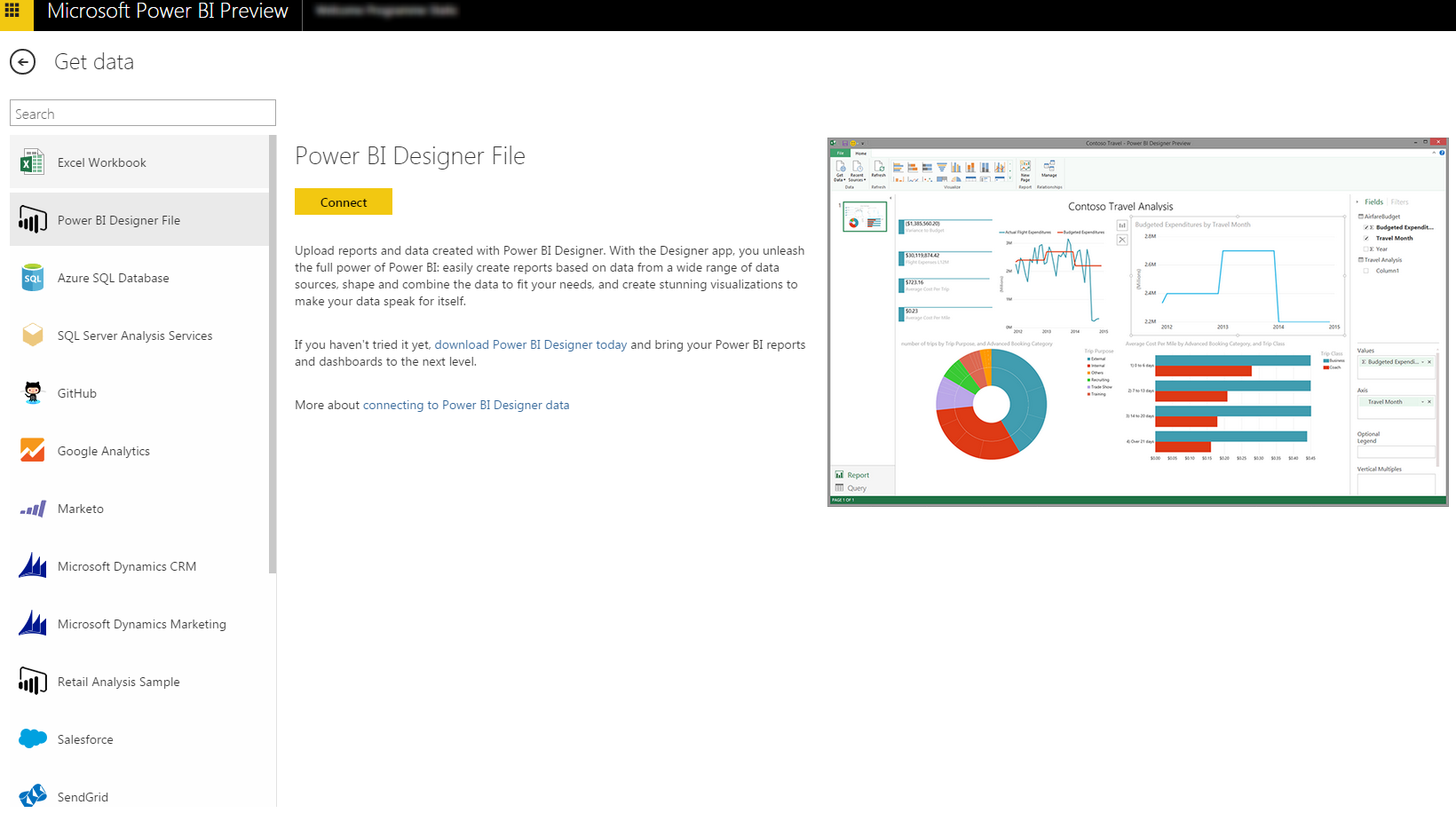
Task: Choose the Microsoft Dynamics Marketing entry
Action: [139, 624]
